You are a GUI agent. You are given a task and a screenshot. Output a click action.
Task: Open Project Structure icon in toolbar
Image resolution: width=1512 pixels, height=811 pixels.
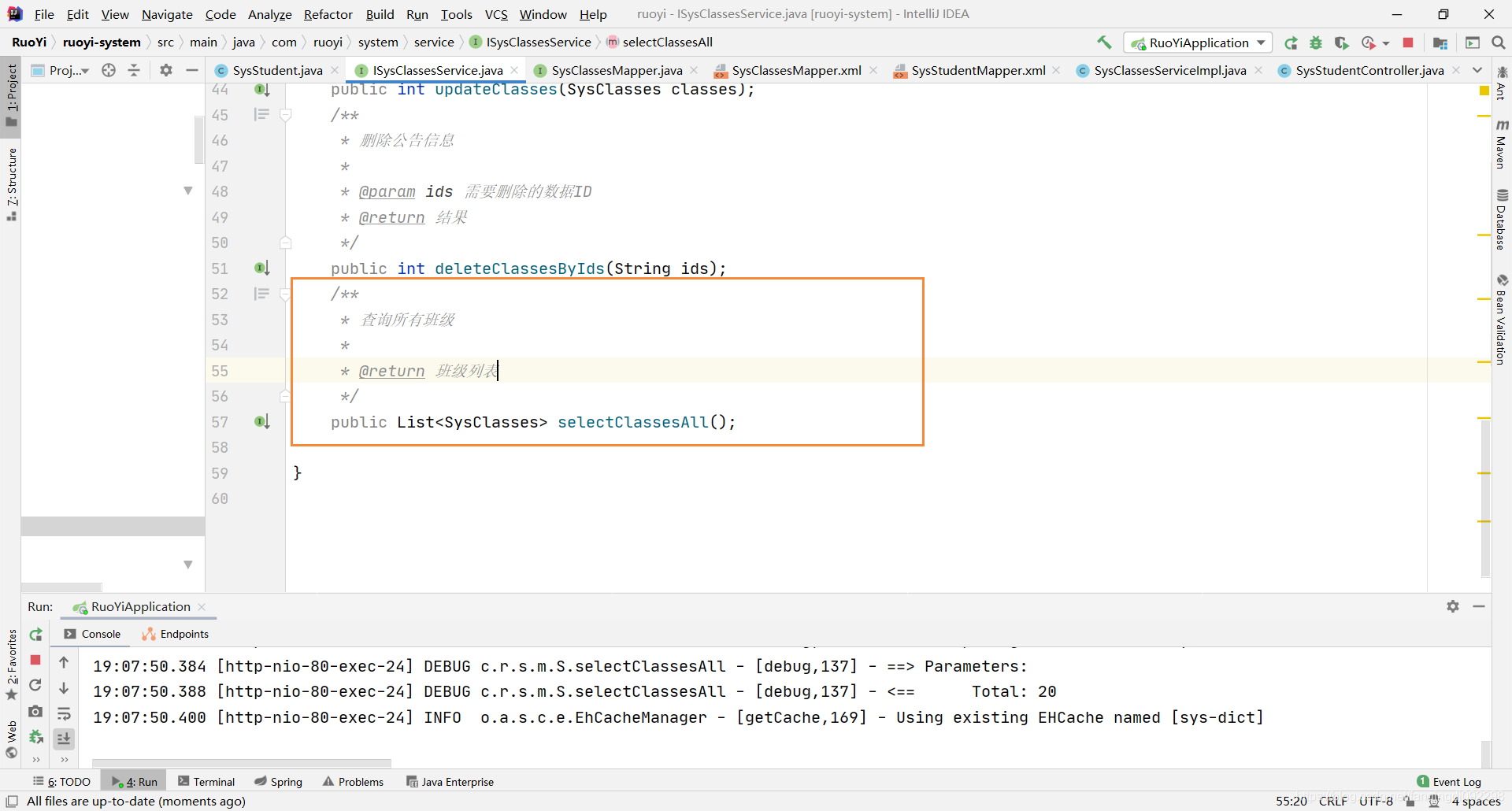pyautogui.click(x=1440, y=43)
